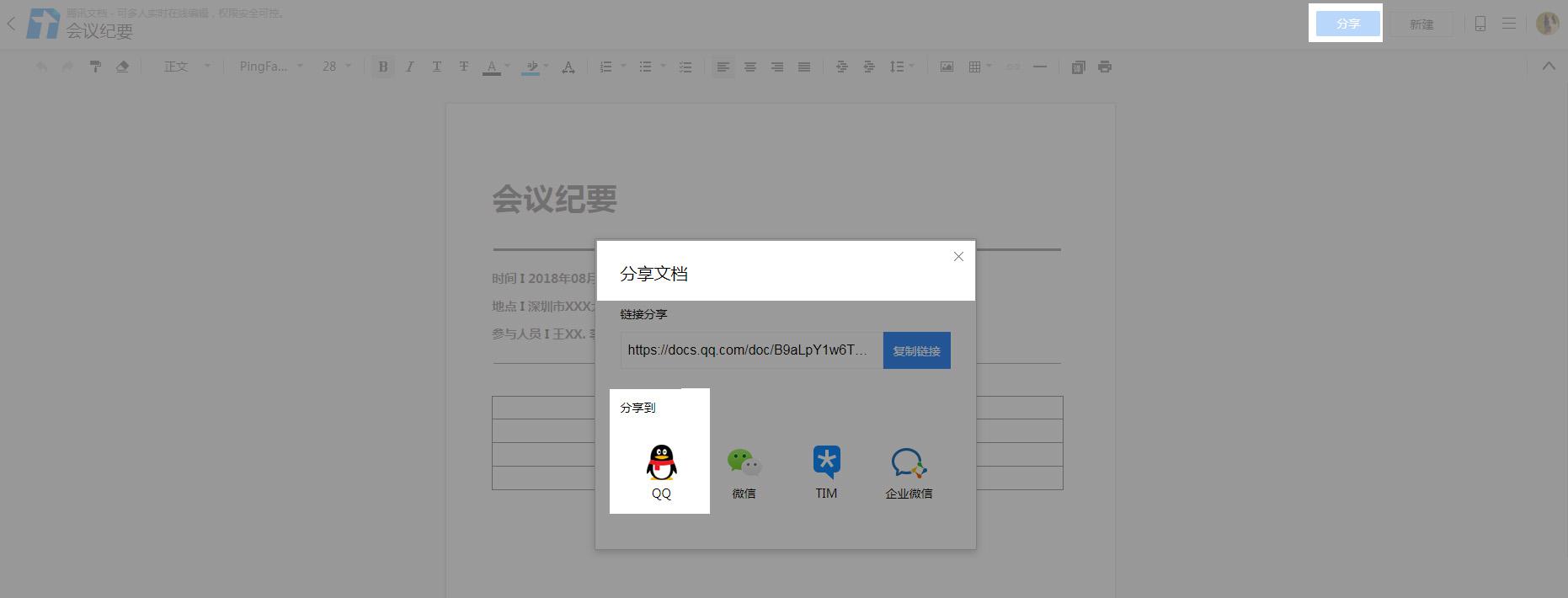The width and height of the screenshot is (1568, 598).
Task: Go back with the left arrow
Action: pos(11,24)
